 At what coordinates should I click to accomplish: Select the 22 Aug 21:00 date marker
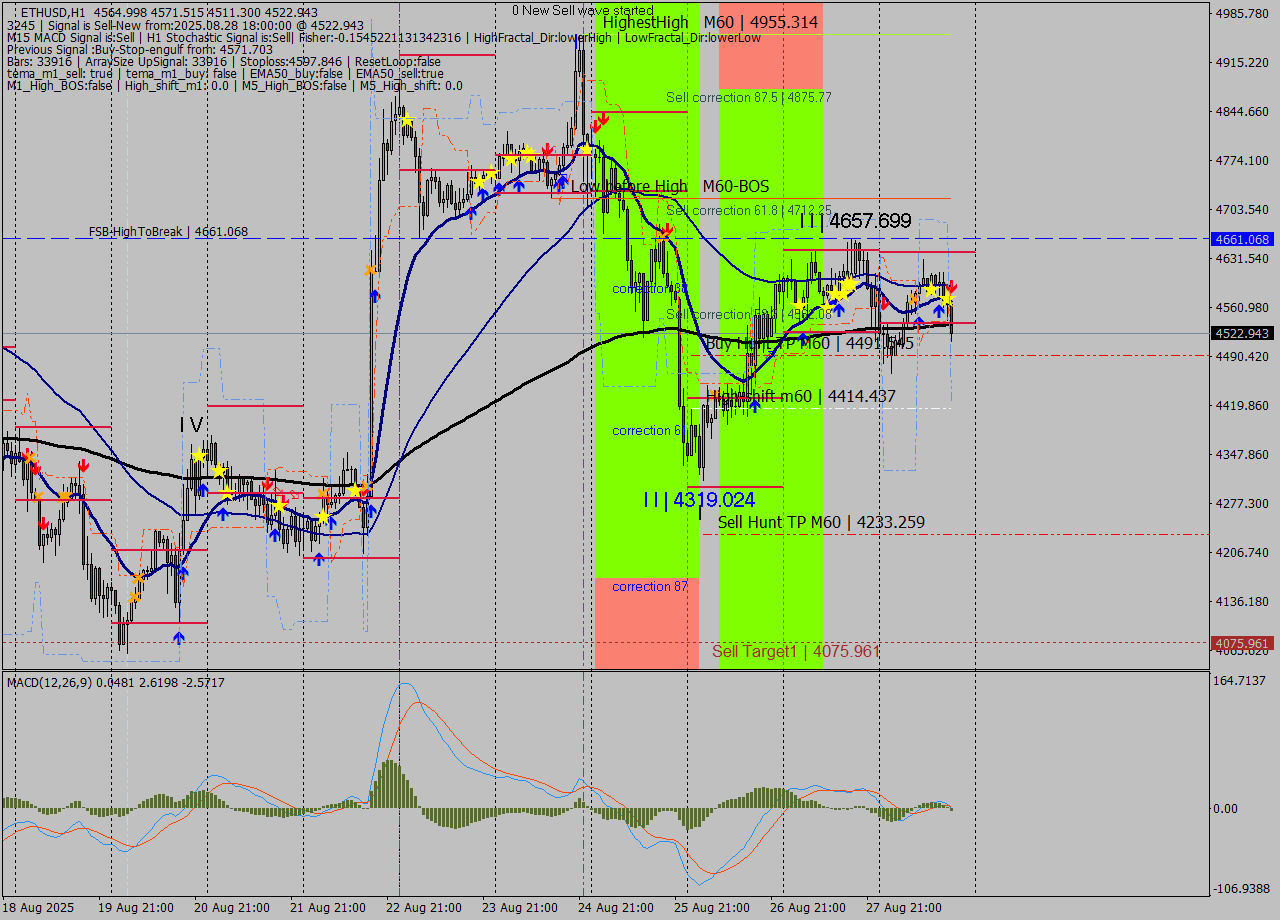pos(424,908)
